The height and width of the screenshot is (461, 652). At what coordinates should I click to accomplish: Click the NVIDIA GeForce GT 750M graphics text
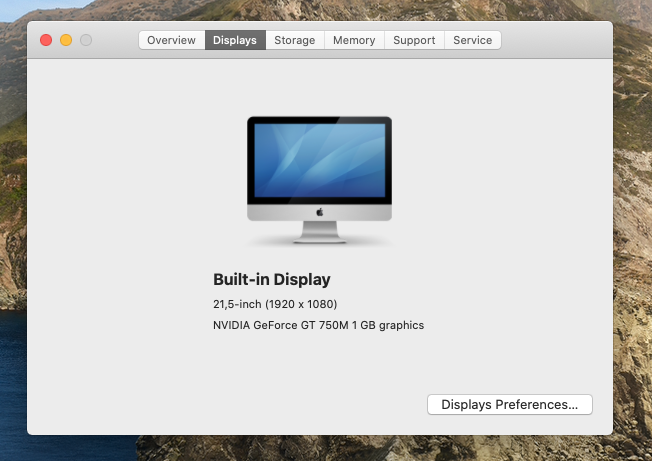coord(319,325)
